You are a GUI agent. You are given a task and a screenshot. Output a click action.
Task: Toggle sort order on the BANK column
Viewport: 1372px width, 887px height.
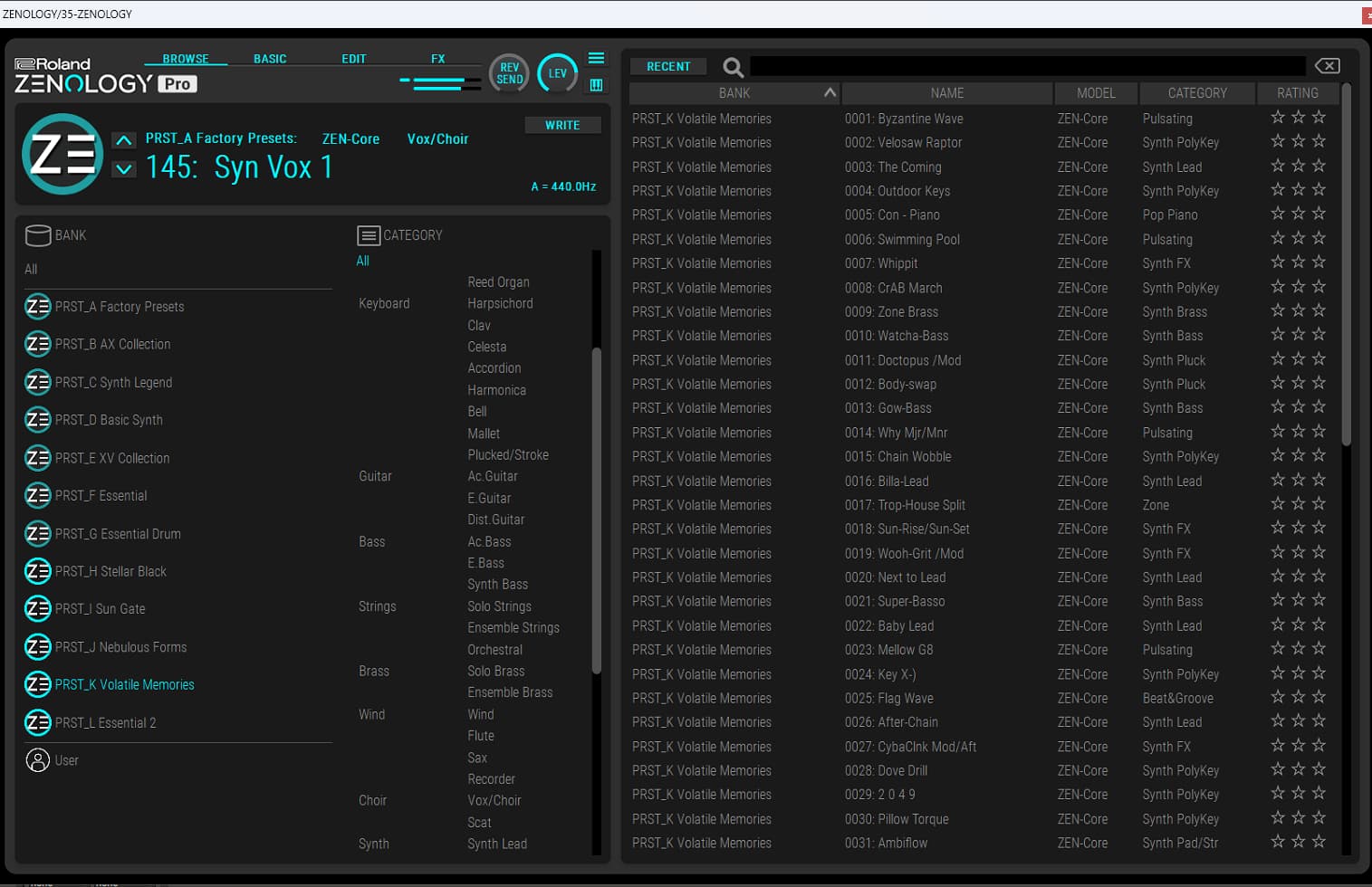830,93
